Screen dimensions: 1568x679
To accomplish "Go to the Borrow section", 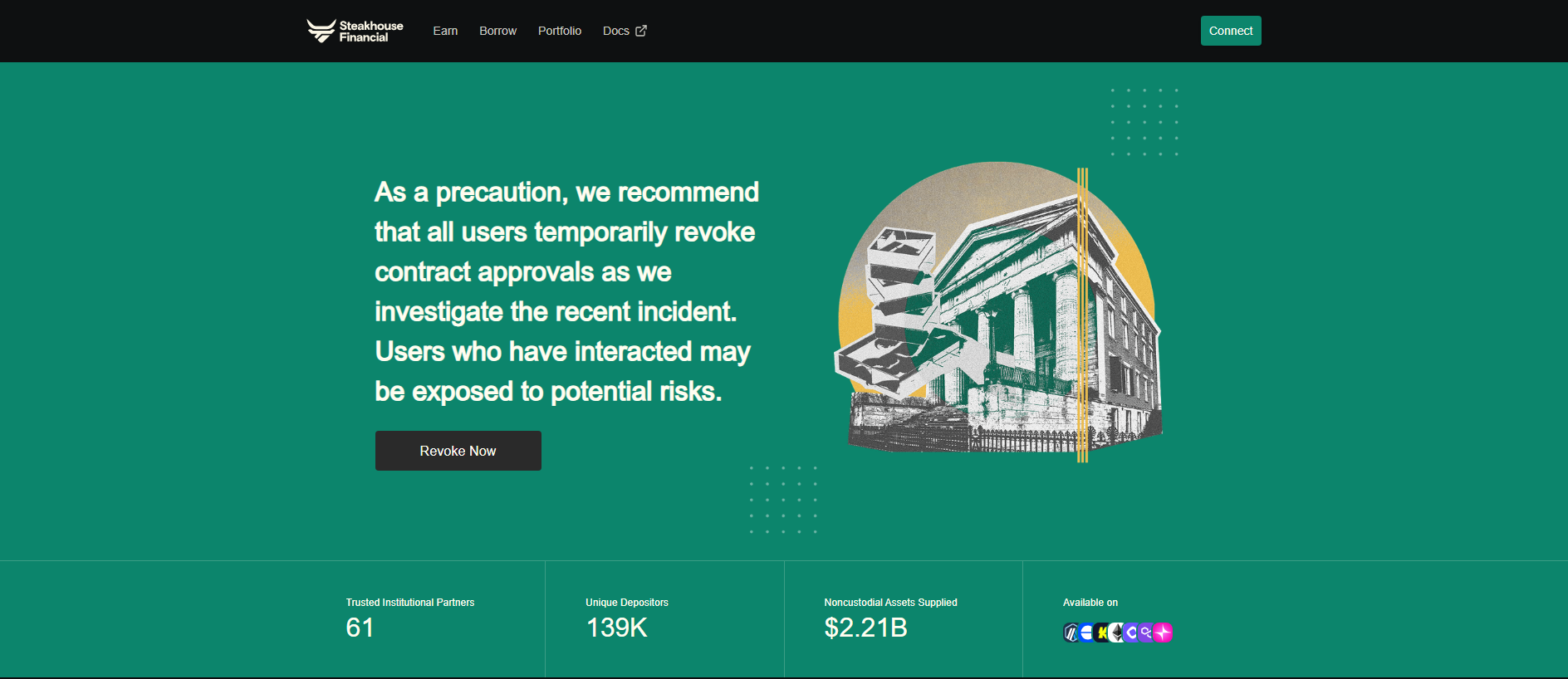I will tap(497, 31).
